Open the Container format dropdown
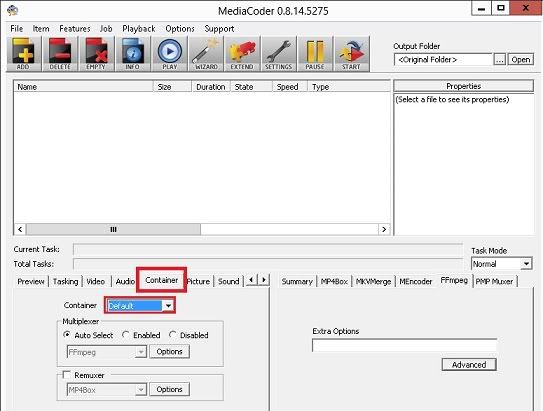The height and width of the screenshot is (411, 543). pos(168,306)
